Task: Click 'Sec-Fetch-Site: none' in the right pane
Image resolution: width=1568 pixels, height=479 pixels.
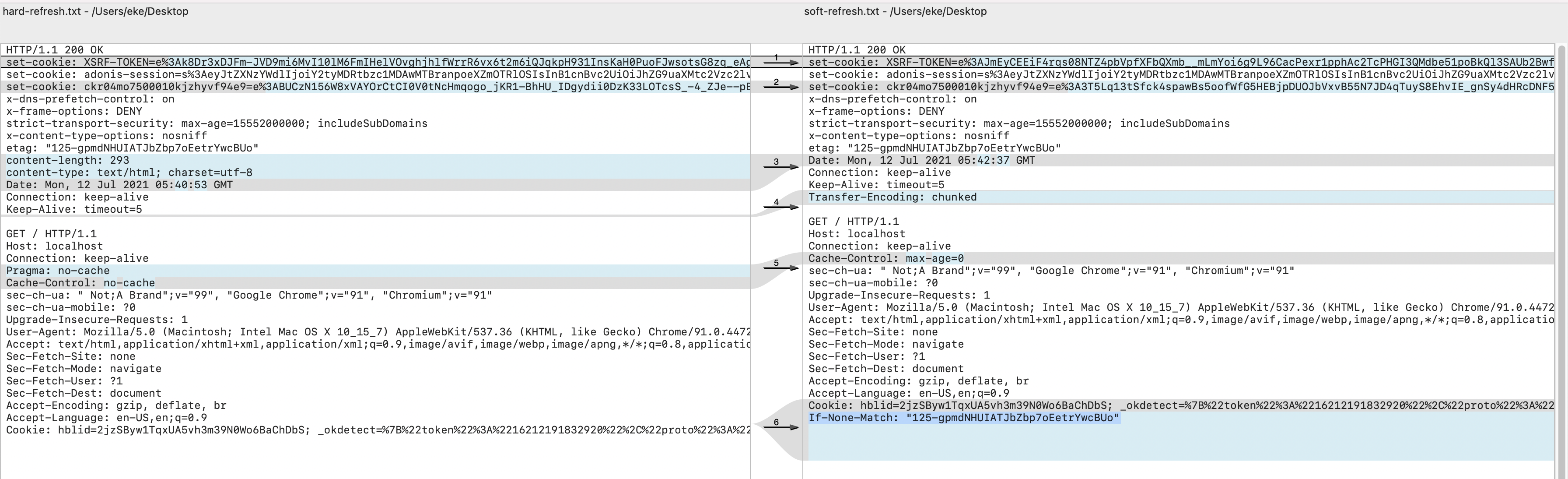Action: point(873,331)
